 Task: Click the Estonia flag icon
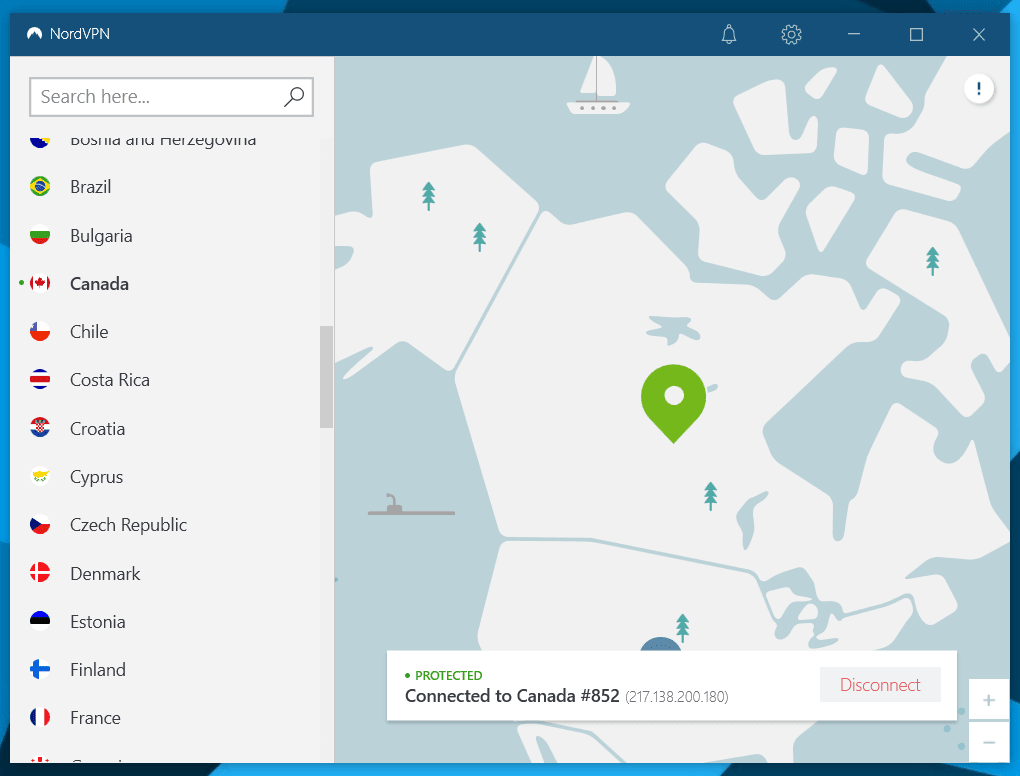pos(40,621)
